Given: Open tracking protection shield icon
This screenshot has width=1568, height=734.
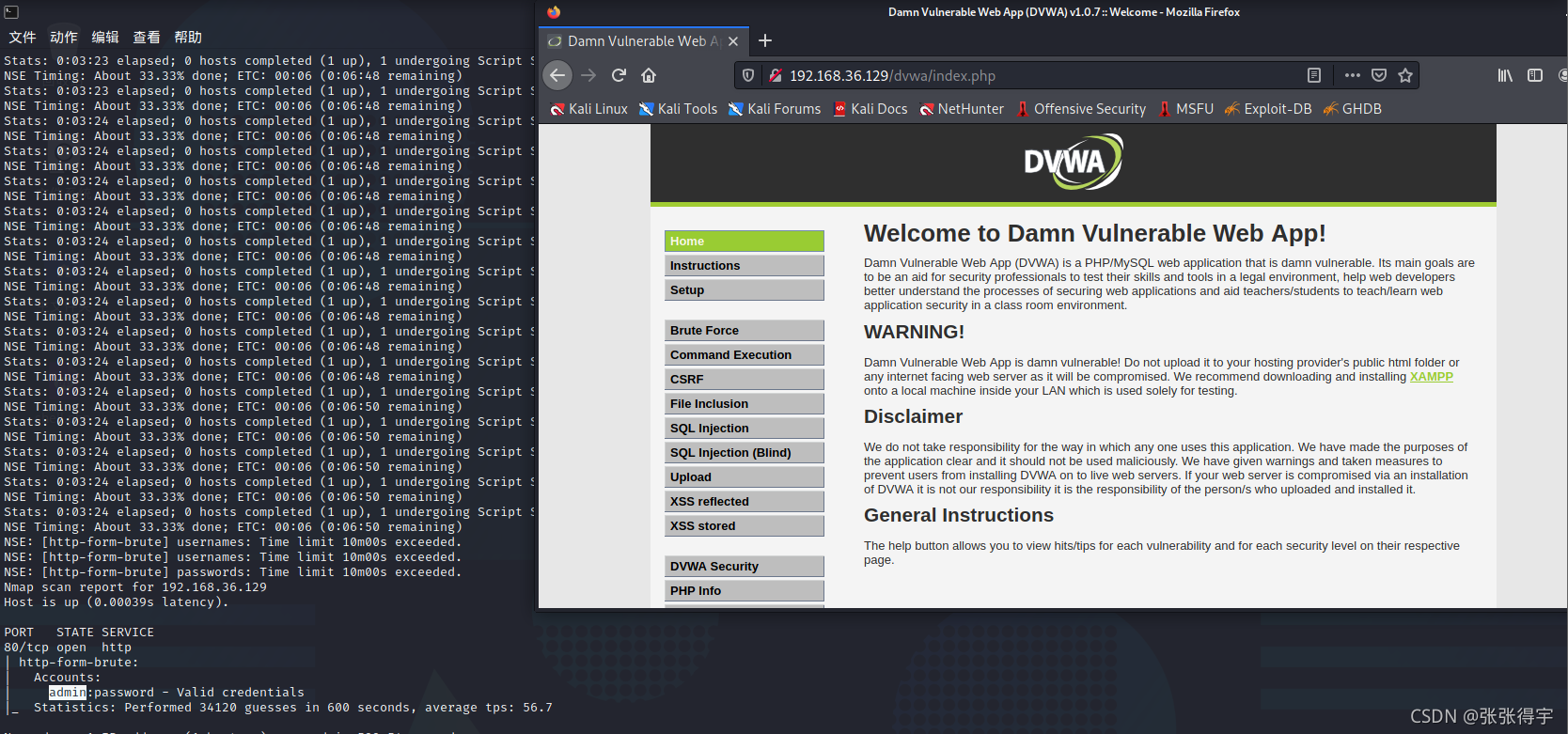Looking at the screenshot, I should (748, 75).
